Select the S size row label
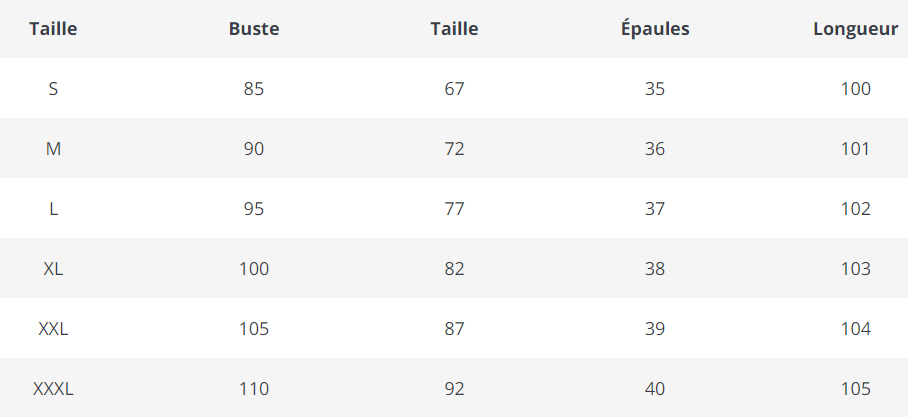 [x=53, y=89]
